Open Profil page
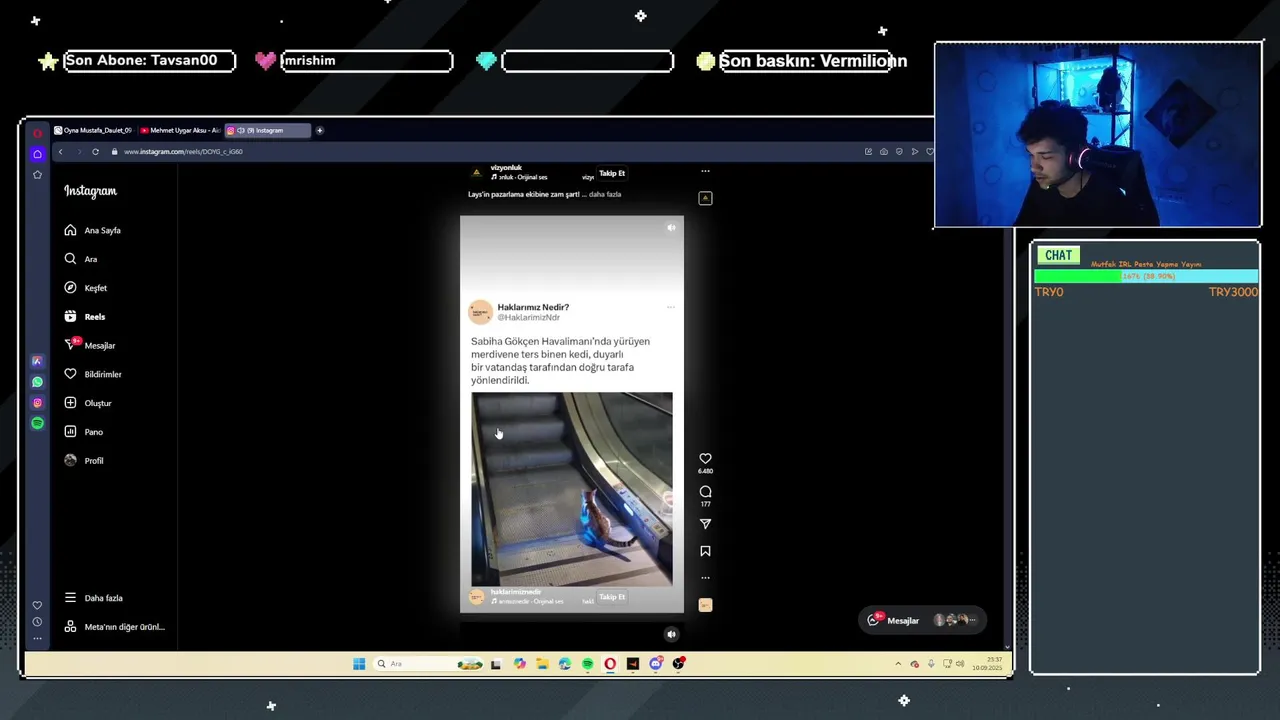 [83, 461]
